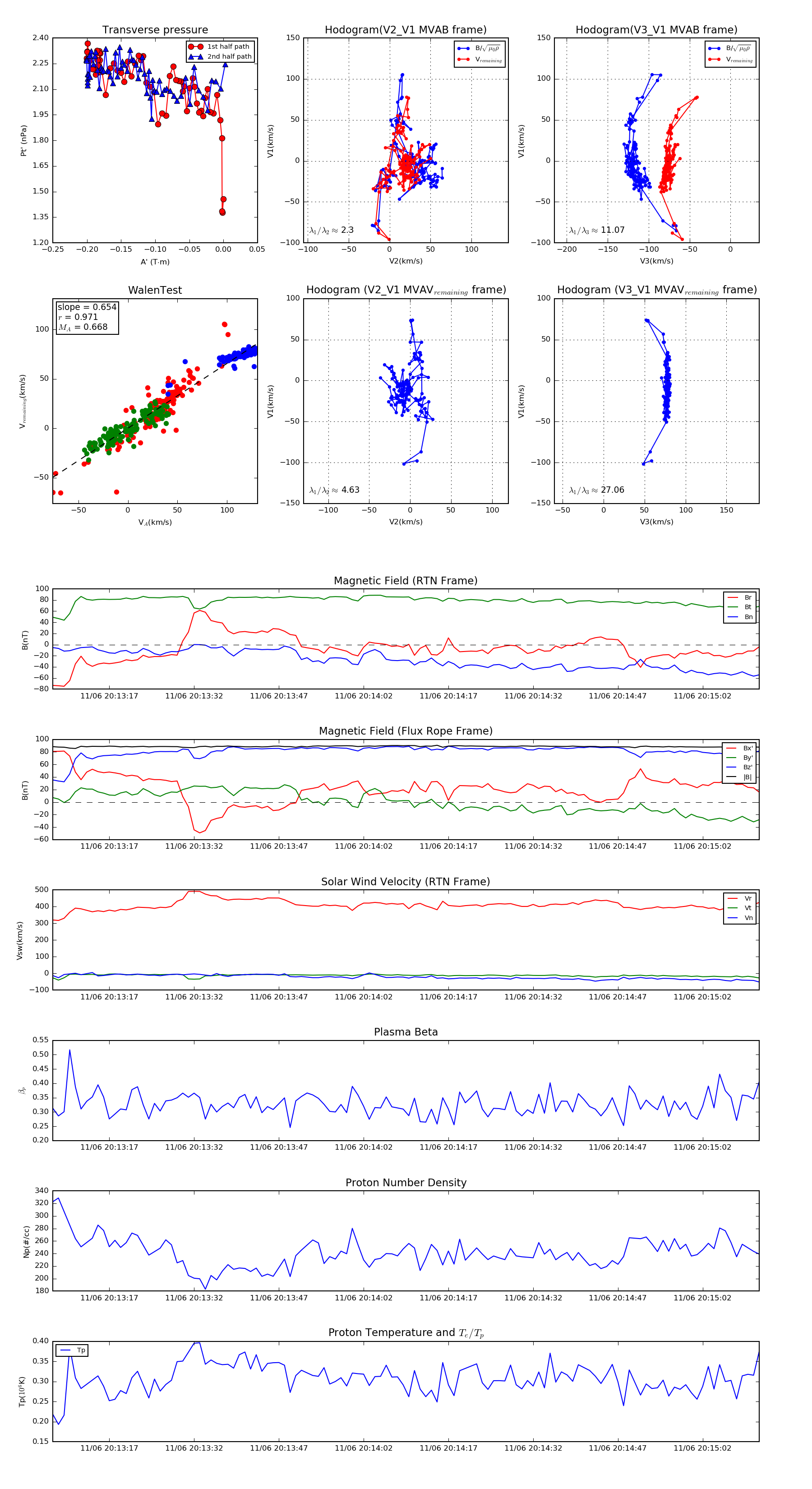Click the "Bt" legend entry
Image resolution: width=812 pixels, height=1489 pixels.
(x=740, y=607)
